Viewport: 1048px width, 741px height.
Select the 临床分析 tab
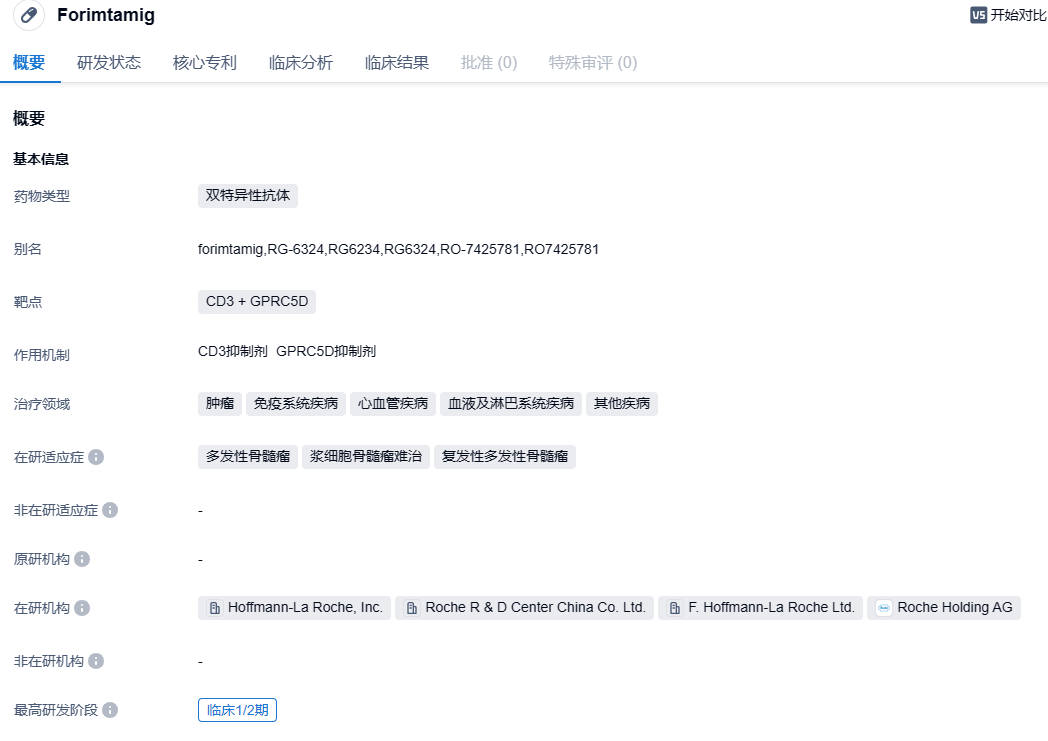[x=300, y=62]
